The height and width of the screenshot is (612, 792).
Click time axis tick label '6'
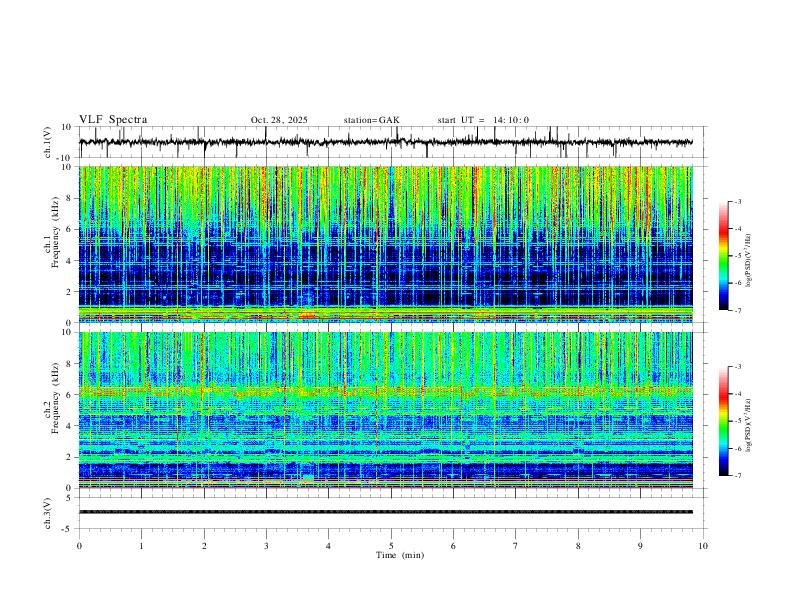pos(454,546)
